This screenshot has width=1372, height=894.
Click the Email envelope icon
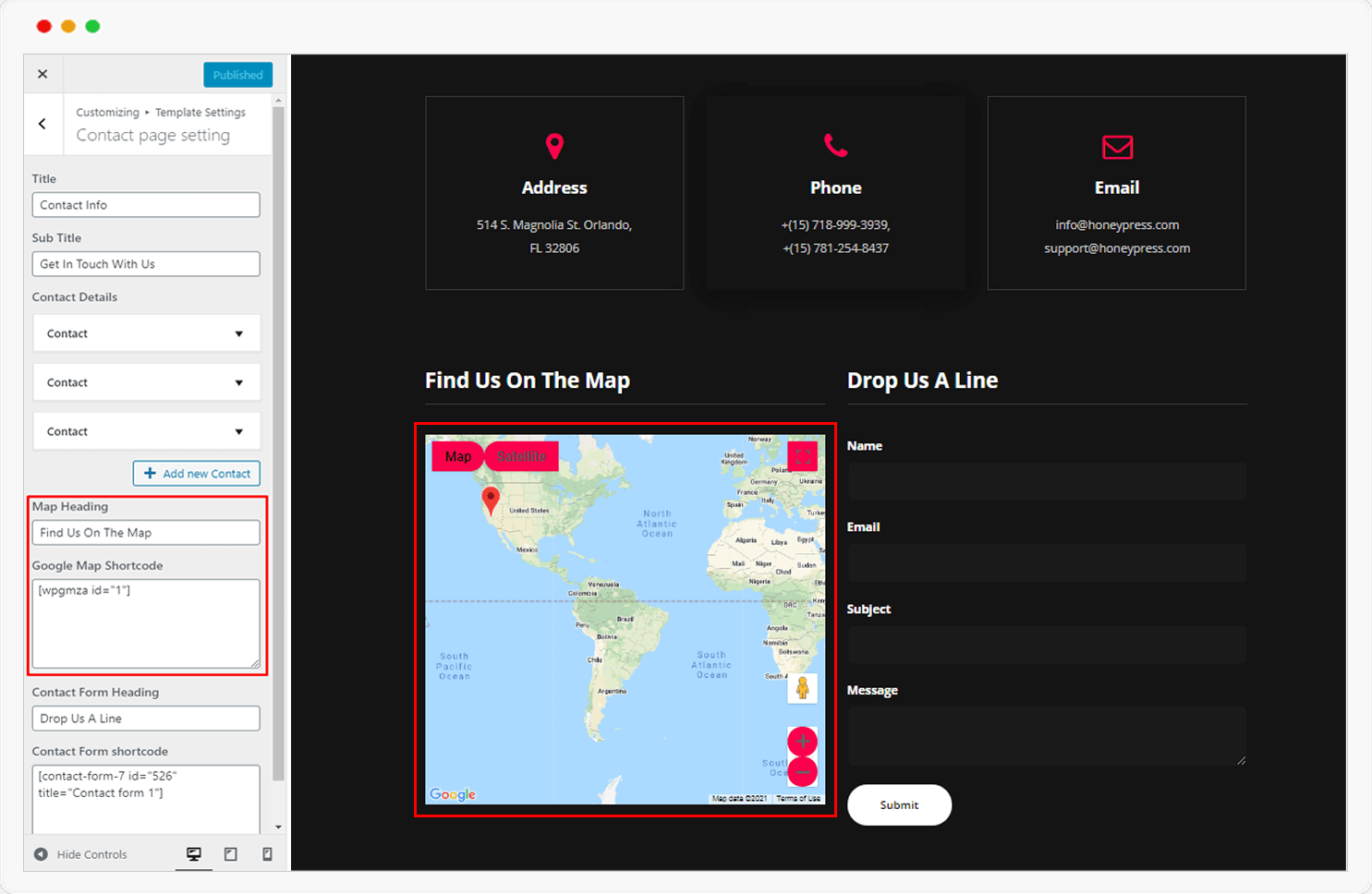pyautogui.click(x=1117, y=147)
